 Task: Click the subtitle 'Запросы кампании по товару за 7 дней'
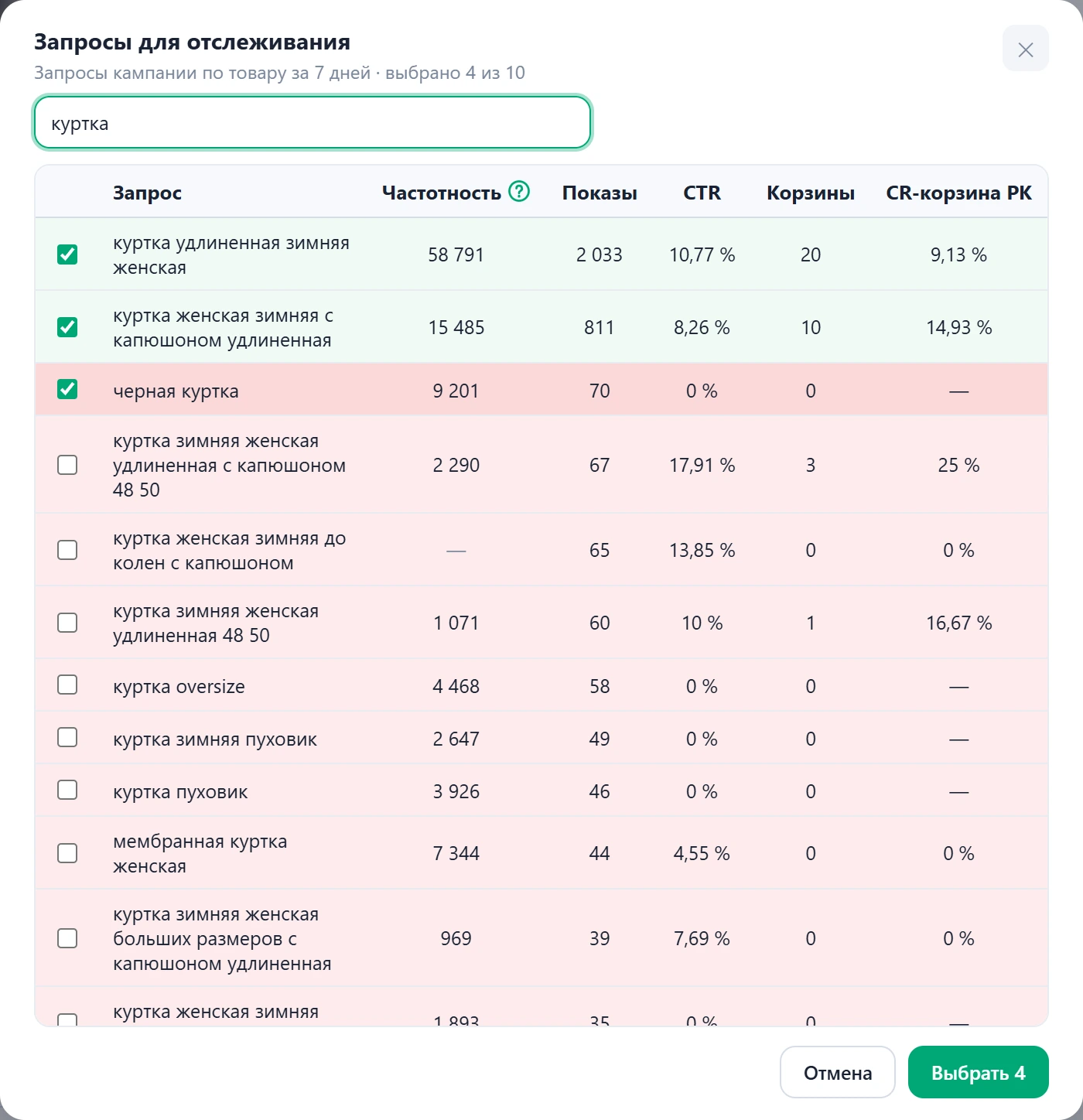203,73
